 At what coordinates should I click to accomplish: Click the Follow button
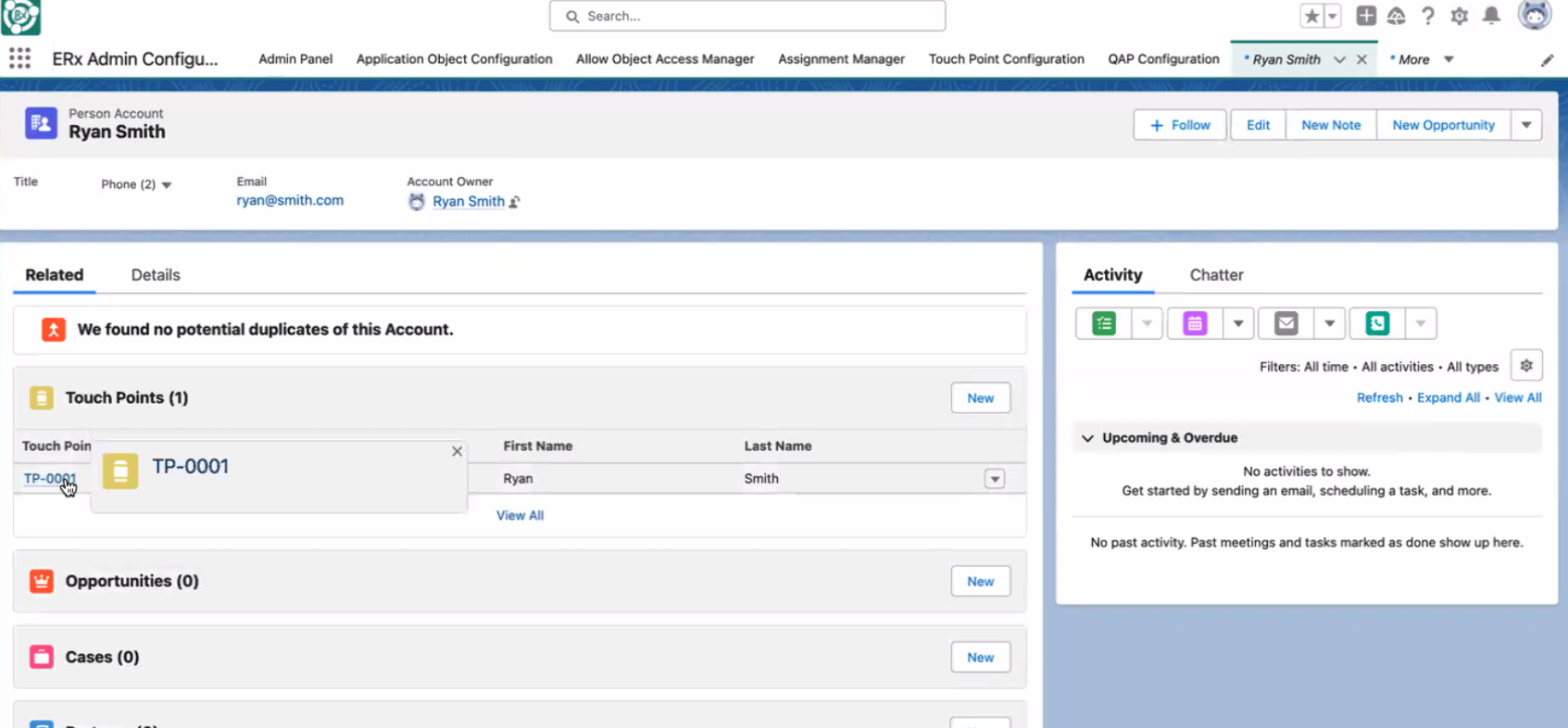point(1179,125)
